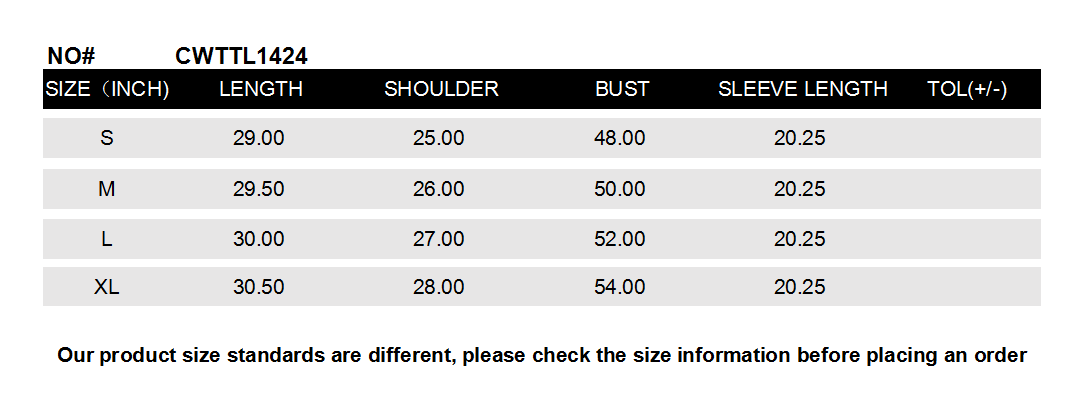Click the size standards notice text
Viewport: 1085px width, 418px height.
[542, 355]
